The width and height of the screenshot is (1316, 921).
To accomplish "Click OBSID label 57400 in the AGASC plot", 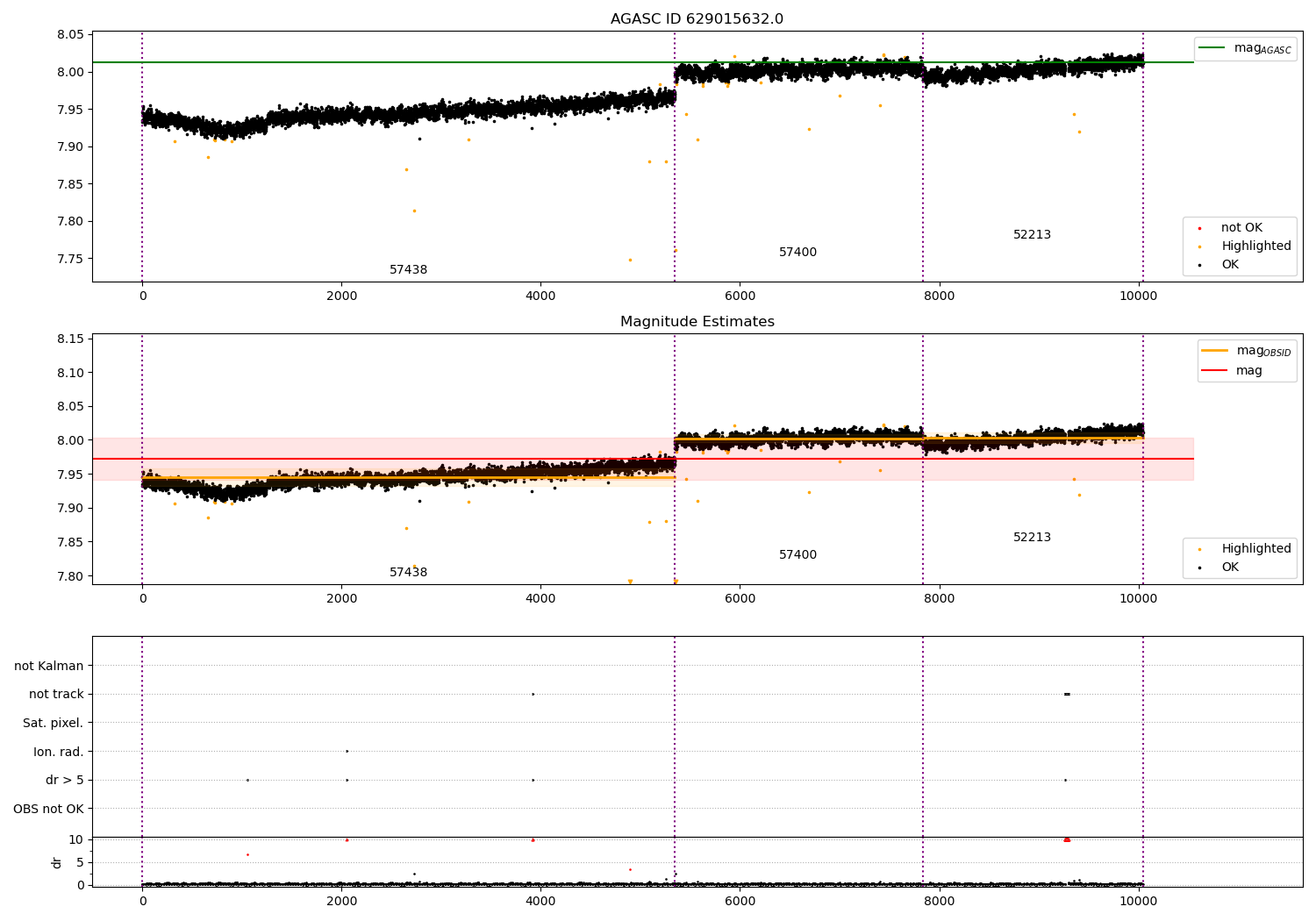I will pos(797,253).
